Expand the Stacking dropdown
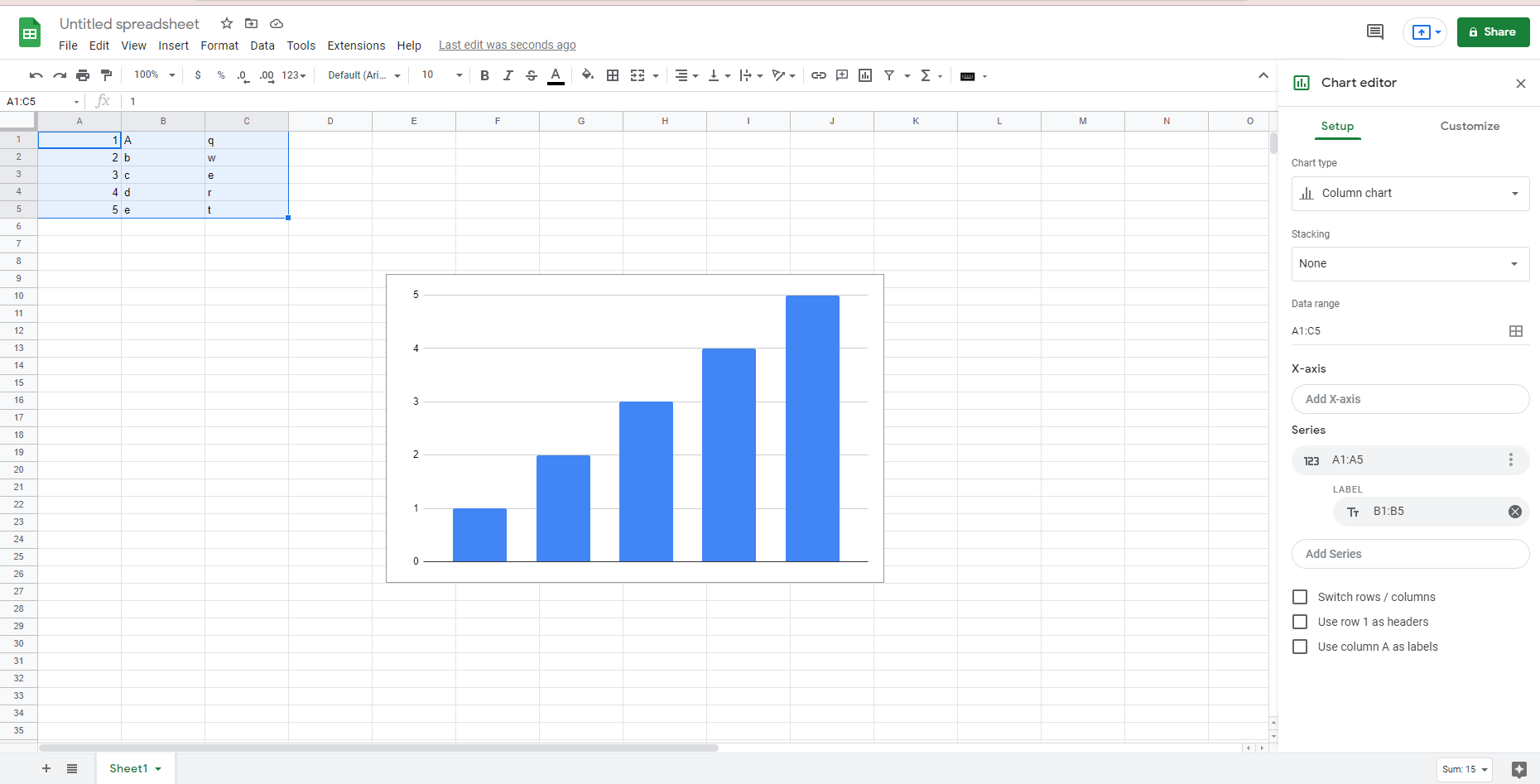Viewport: 1540px width, 784px height. 1410,264
